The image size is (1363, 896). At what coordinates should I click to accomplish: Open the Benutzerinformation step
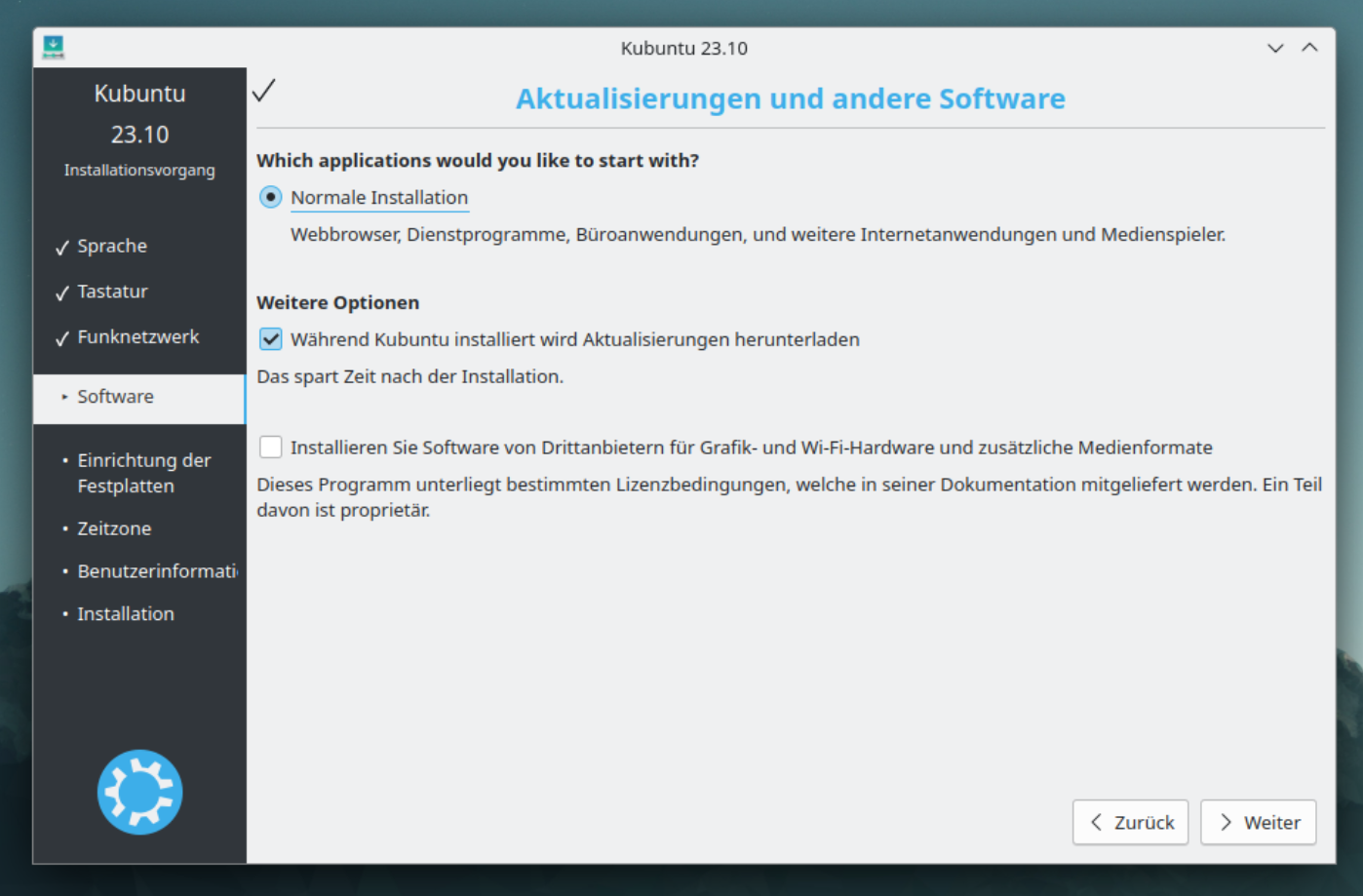pos(156,571)
